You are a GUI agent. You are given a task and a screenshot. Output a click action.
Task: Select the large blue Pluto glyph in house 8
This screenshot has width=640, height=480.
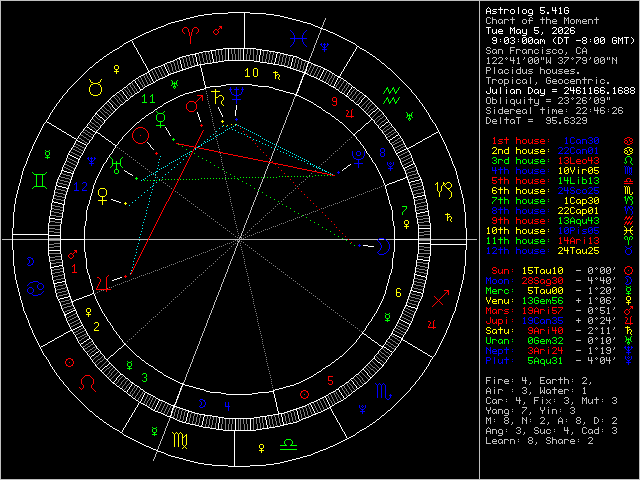359,159
